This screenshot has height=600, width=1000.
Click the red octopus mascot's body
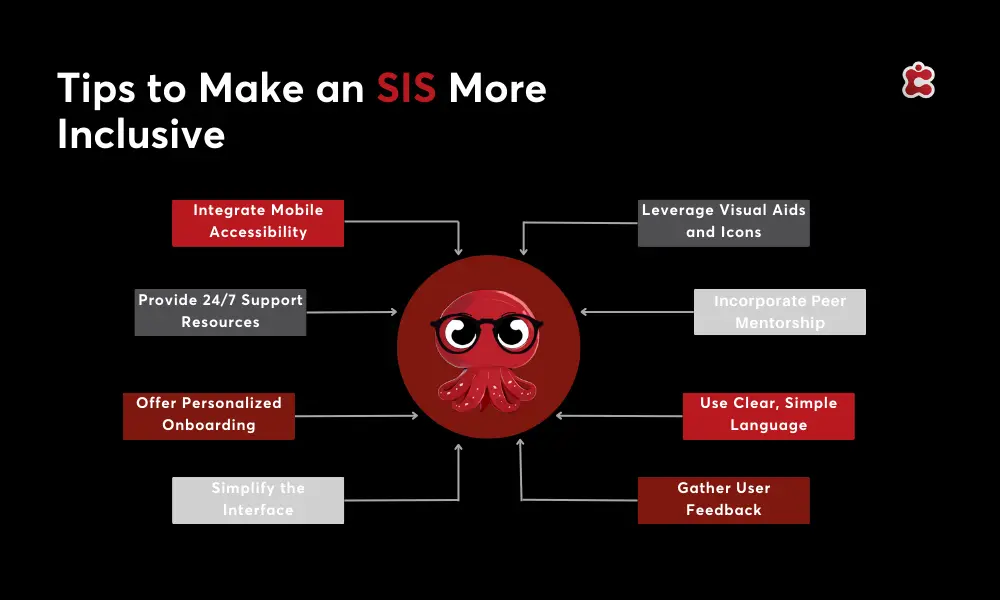[487, 307]
